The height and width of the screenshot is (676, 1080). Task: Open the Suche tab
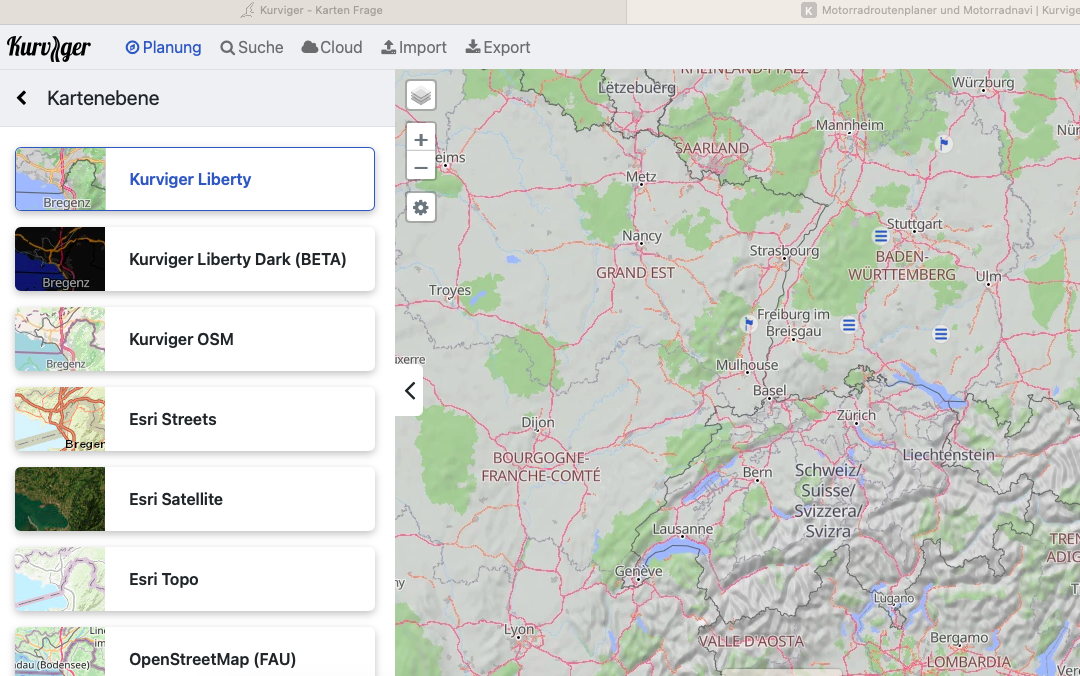(x=251, y=48)
